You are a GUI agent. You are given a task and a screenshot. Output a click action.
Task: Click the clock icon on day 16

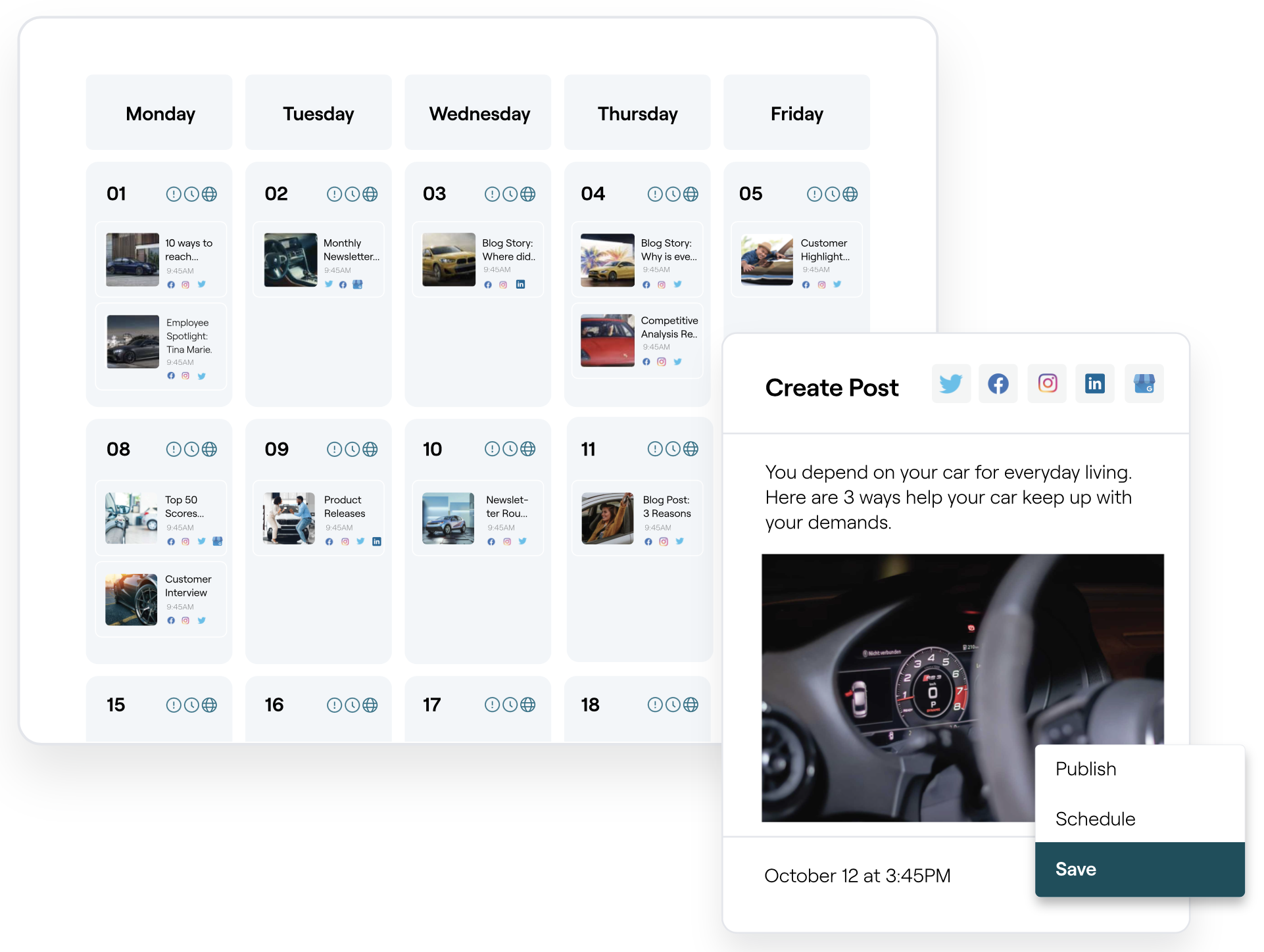[352, 705]
